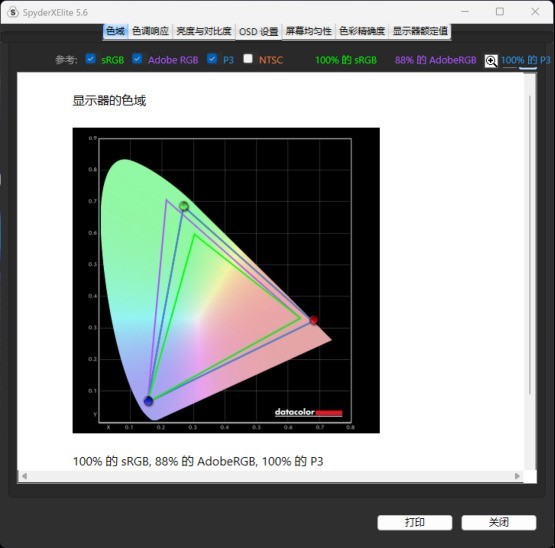Image resolution: width=555 pixels, height=548 pixels.
Task: Click the datacolor logo on the chart
Action: click(308, 412)
